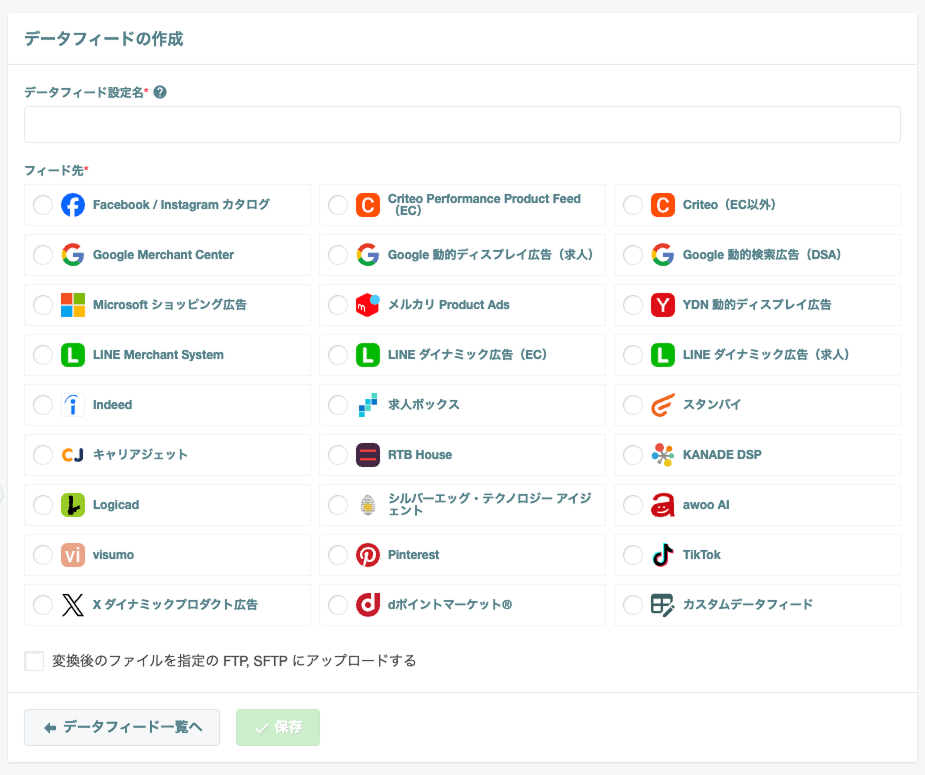
Task: Pick the RTB House radio option
Action: [337, 455]
